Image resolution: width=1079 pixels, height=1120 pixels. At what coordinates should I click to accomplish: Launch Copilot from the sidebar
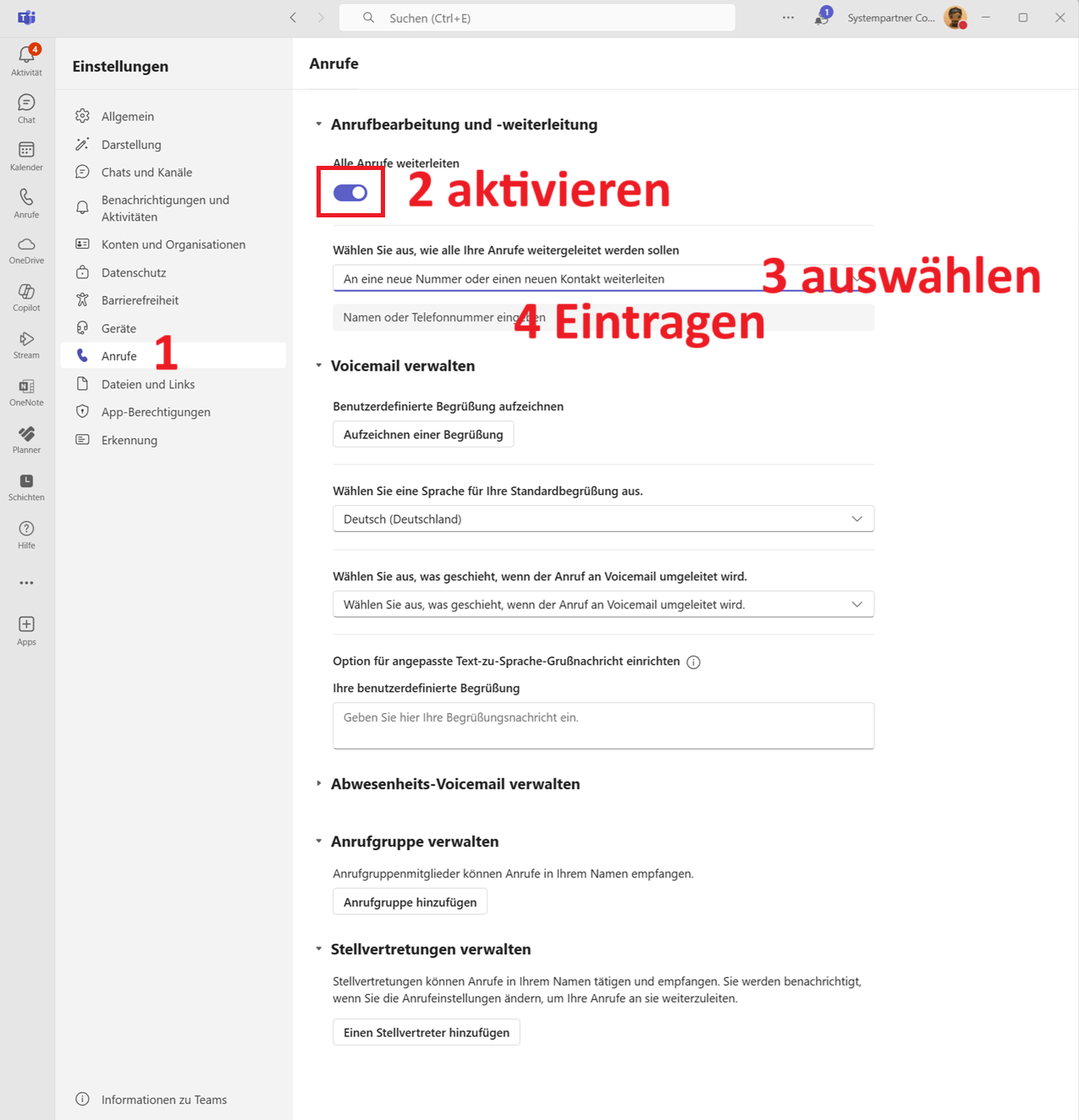pos(26,297)
